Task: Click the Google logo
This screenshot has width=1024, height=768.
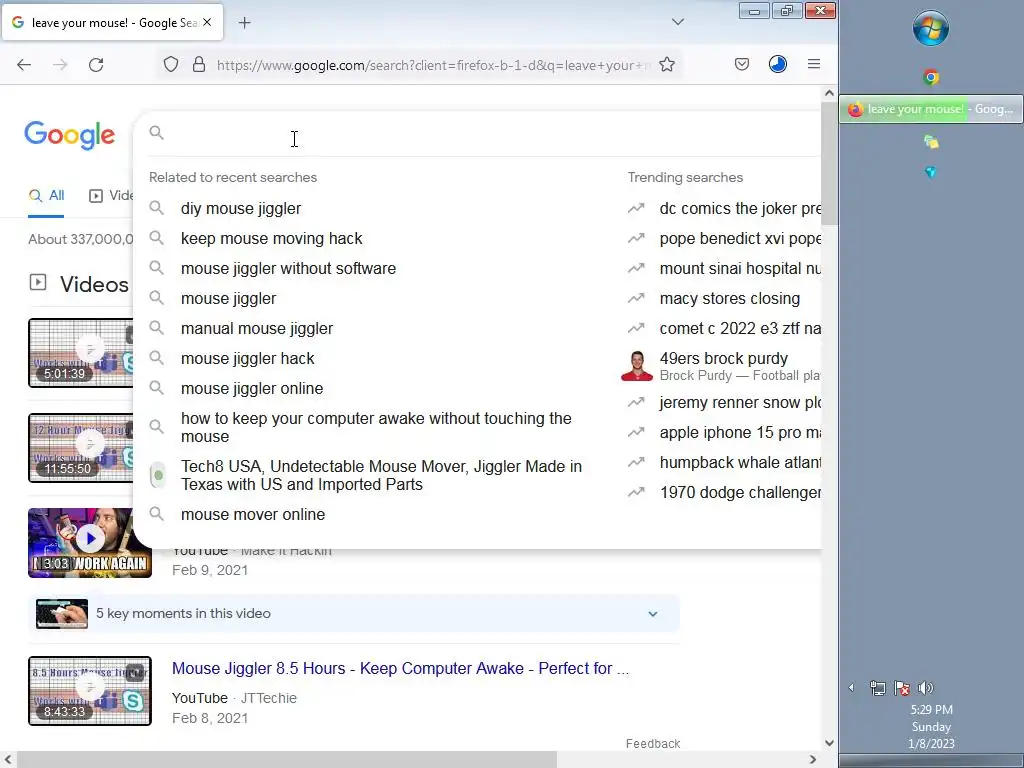Action: click(x=70, y=135)
